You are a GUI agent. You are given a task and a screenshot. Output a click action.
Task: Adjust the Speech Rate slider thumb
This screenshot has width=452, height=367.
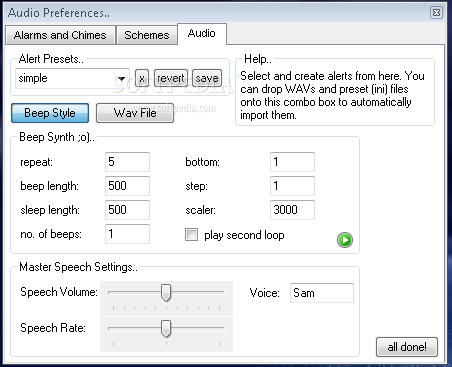166,328
